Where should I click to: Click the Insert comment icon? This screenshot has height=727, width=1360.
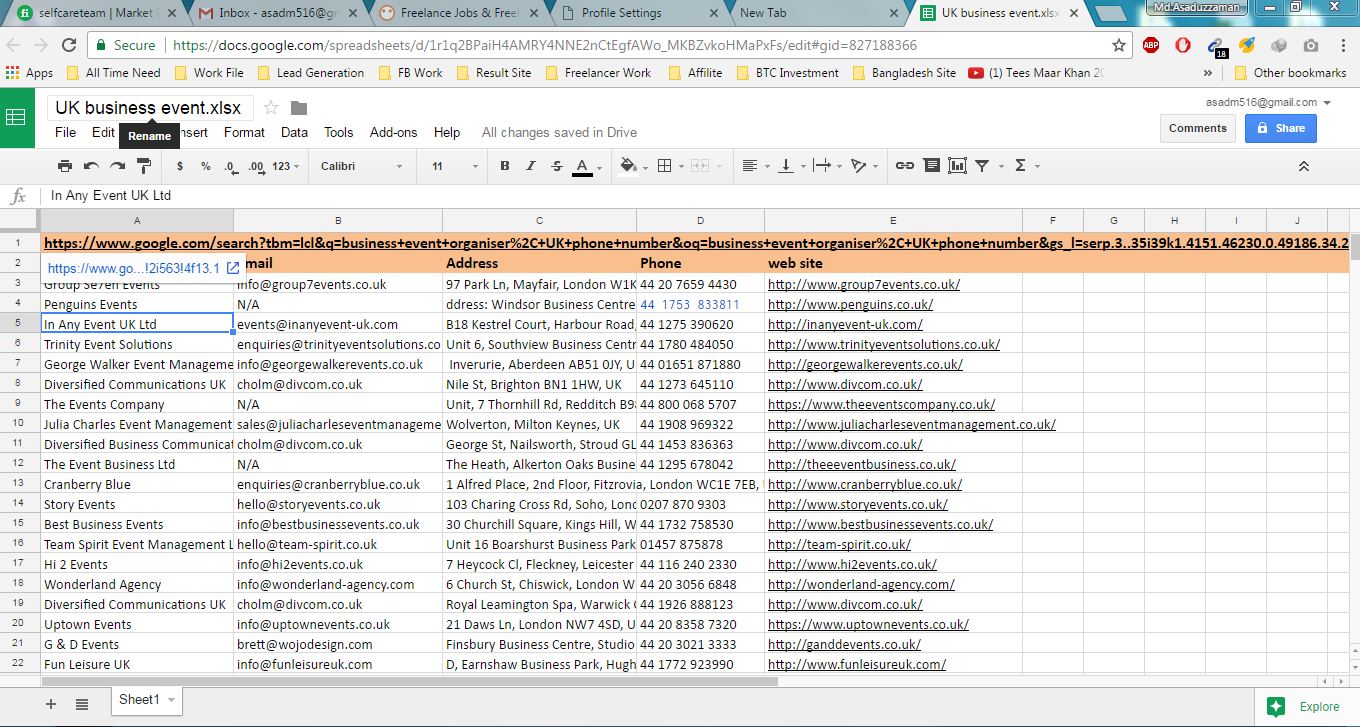pyautogui.click(x=931, y=166)
